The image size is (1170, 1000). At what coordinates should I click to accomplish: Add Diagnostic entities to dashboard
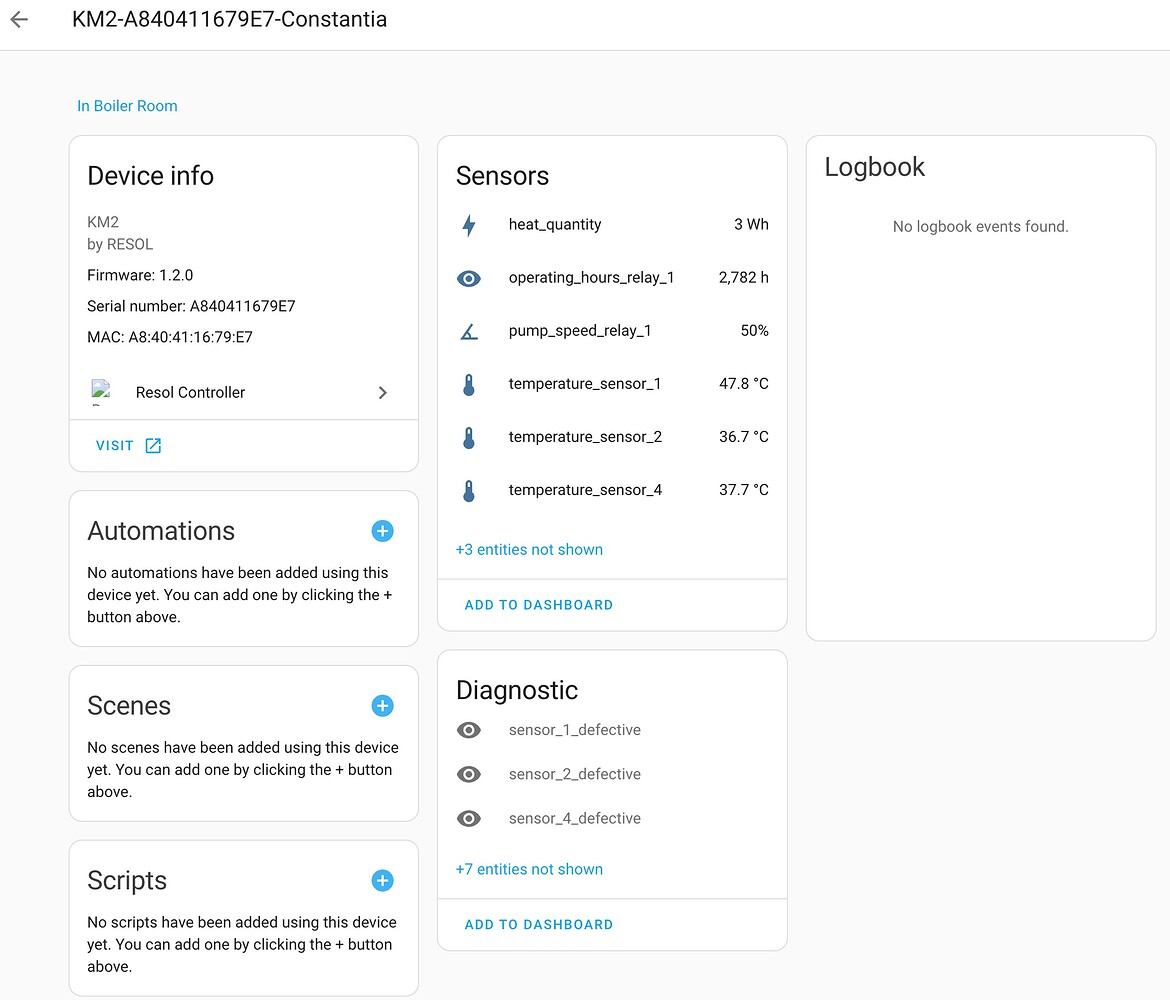(x=538, y=924)
